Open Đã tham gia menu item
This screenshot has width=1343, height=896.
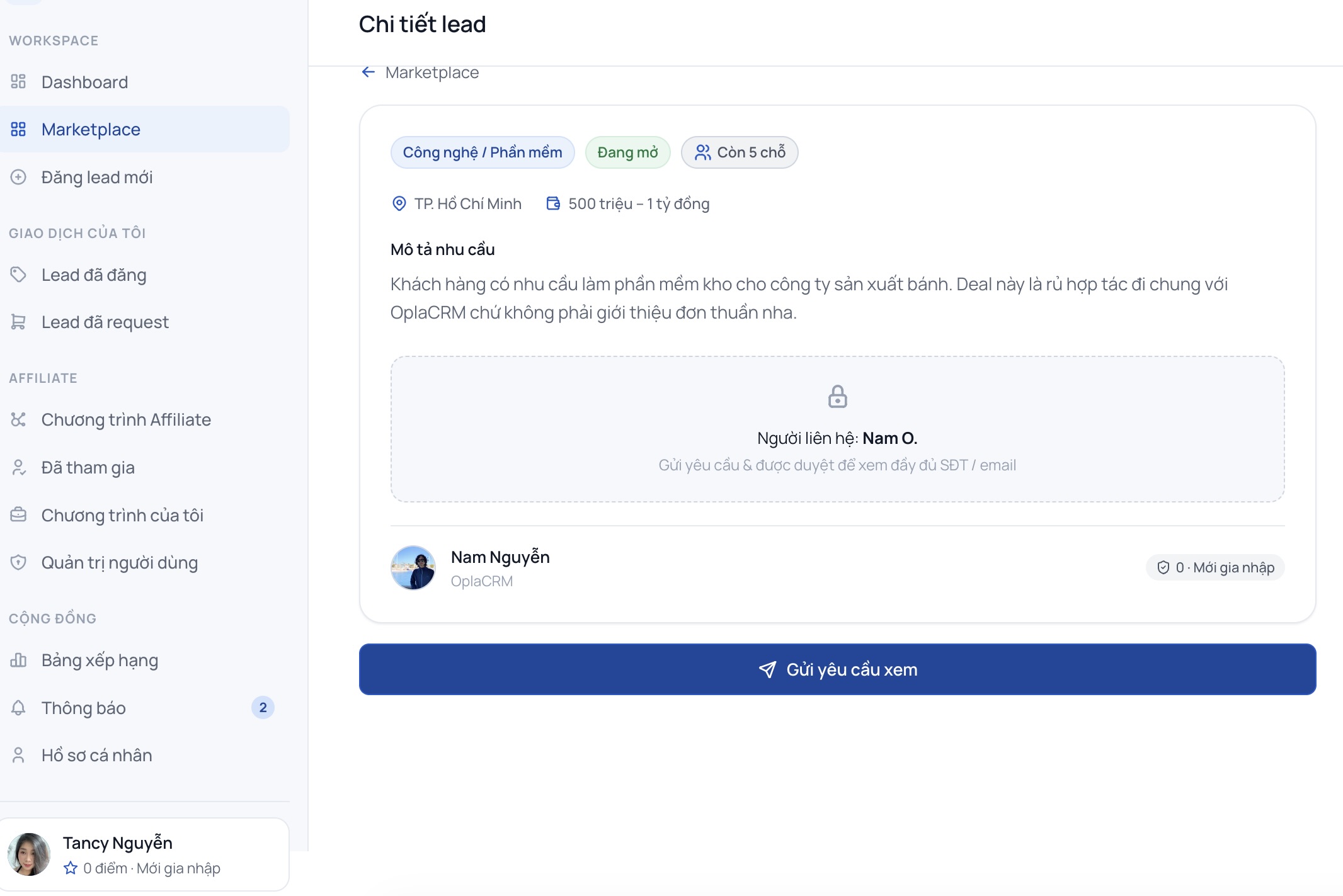(145, 467)
